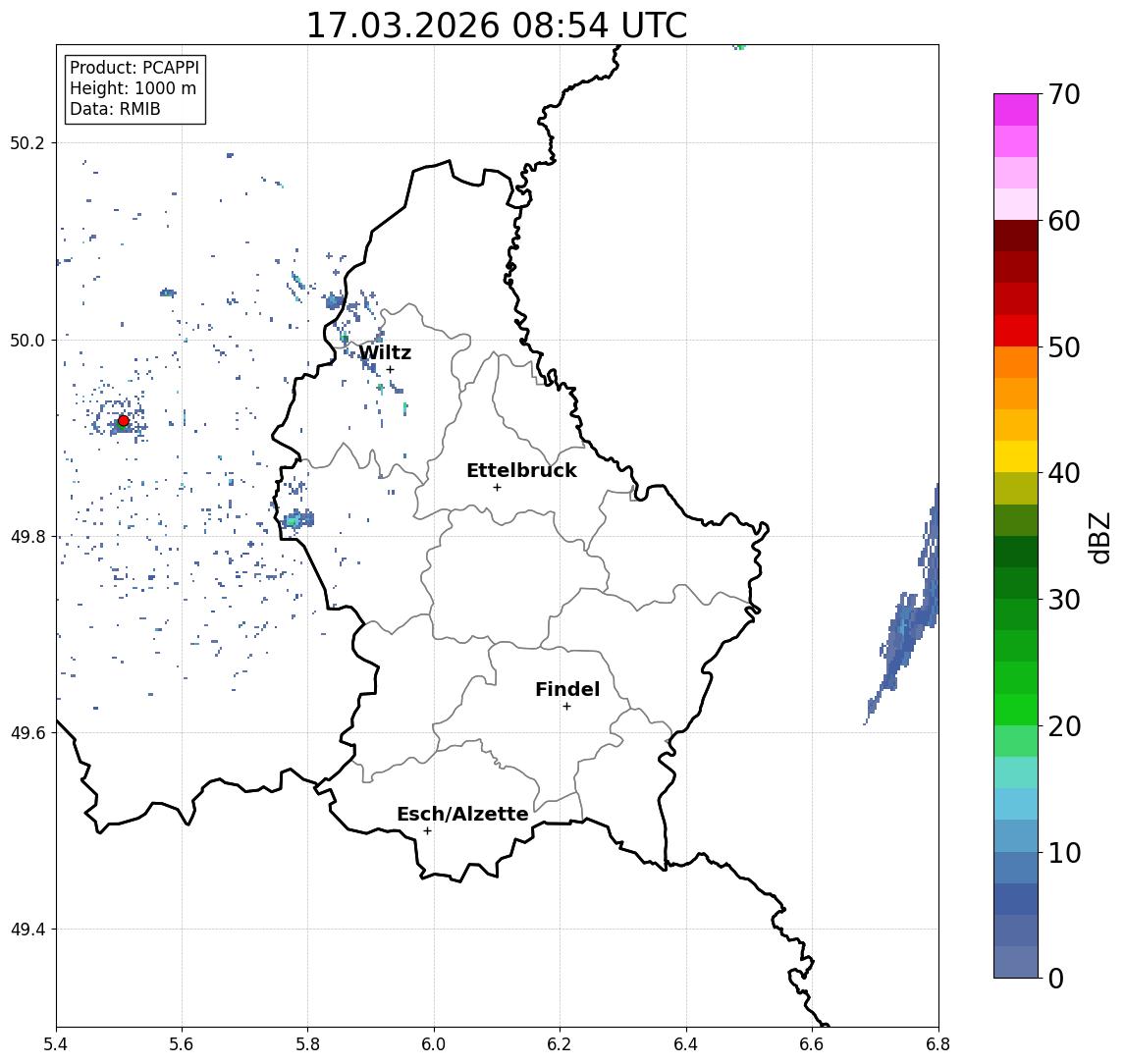
Task: Click the dark red colorbar segment below 60
Action: point(1016,236)
